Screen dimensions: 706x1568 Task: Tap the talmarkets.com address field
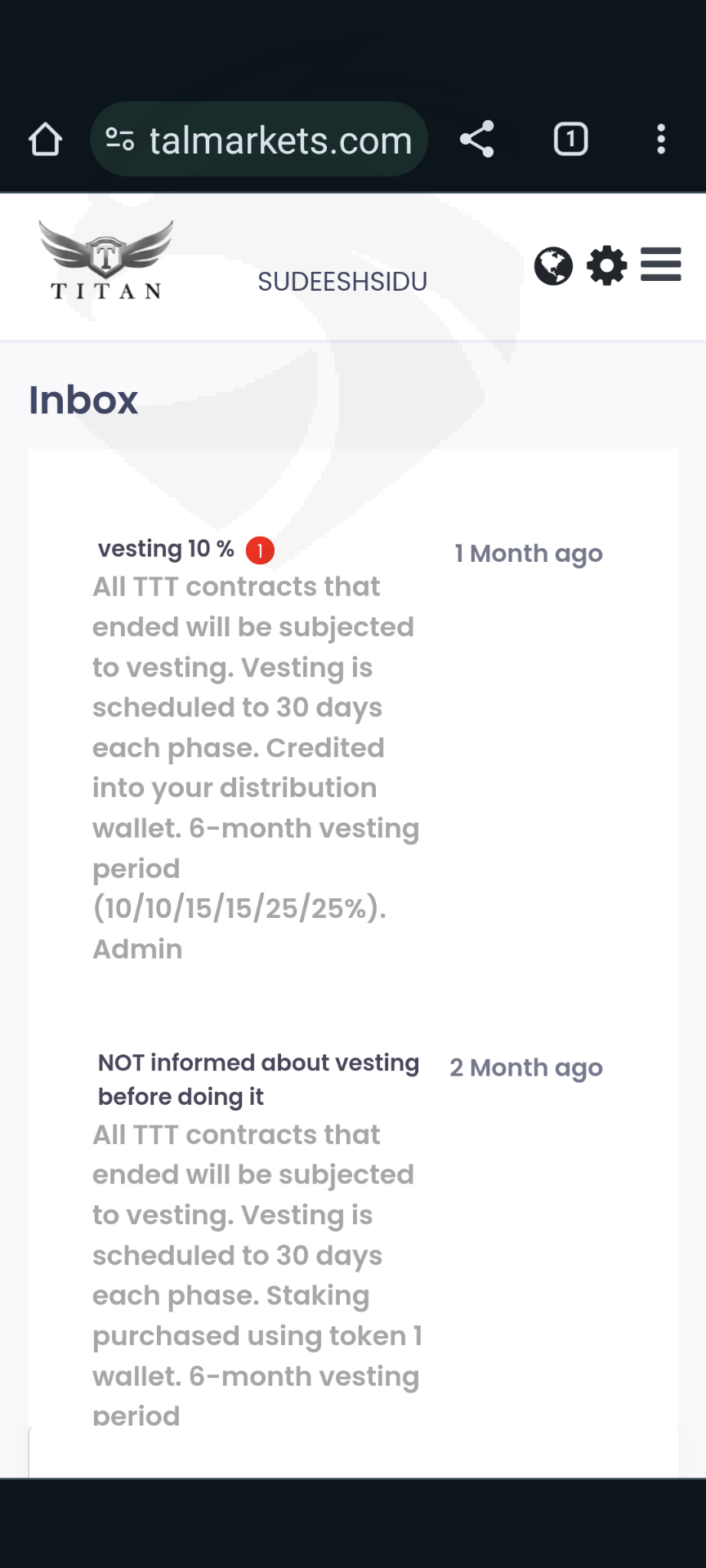[x=280, y=140]
